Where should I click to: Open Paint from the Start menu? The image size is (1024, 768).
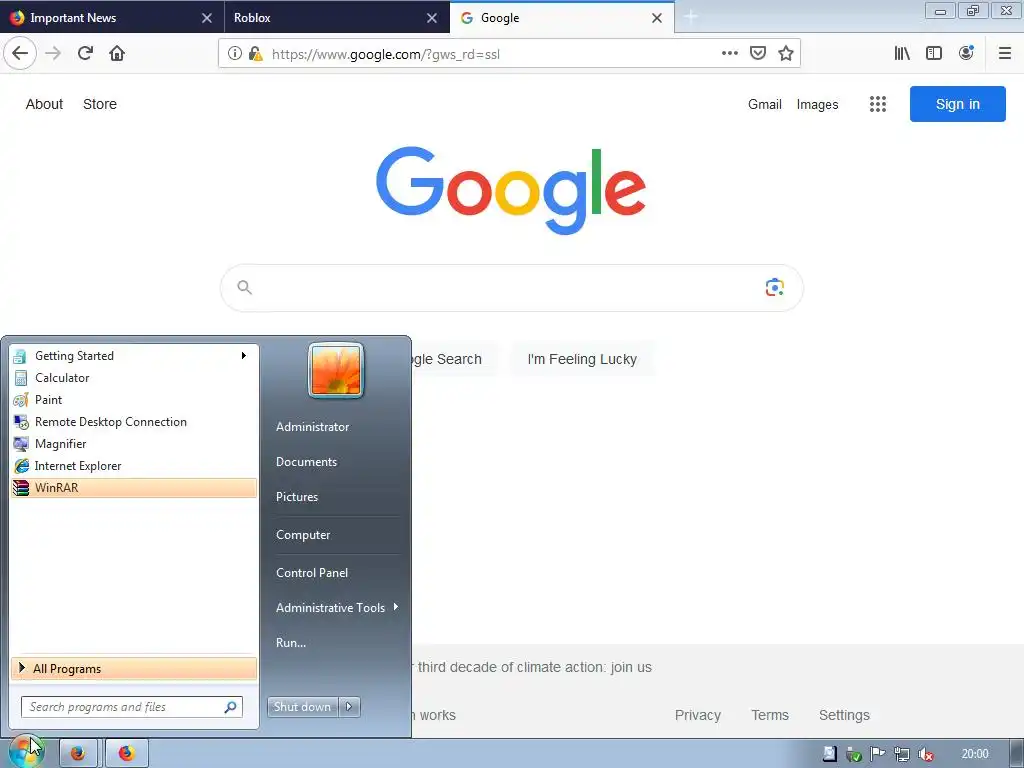135,400
